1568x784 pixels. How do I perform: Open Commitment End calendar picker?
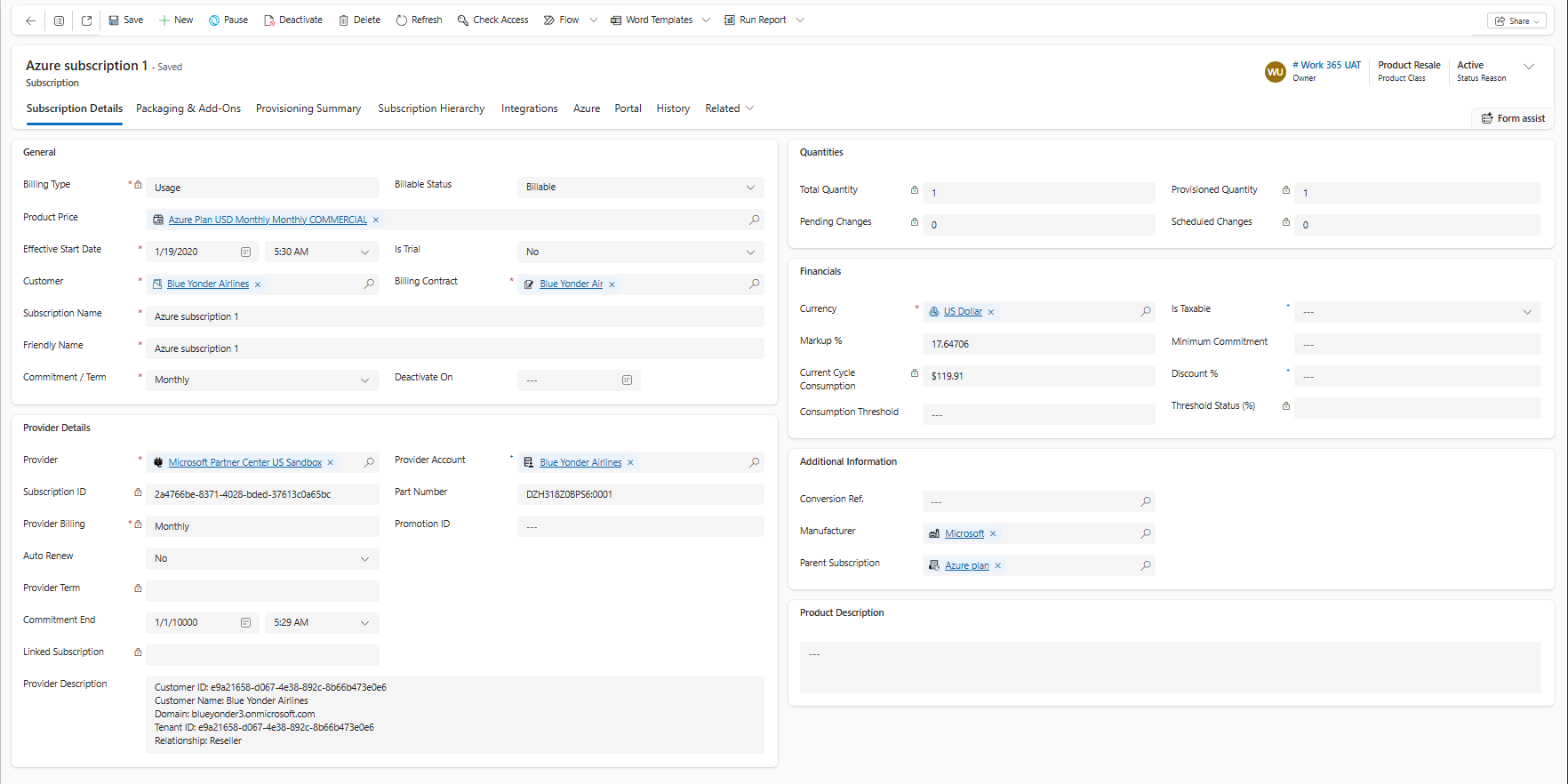coord(246,623)
